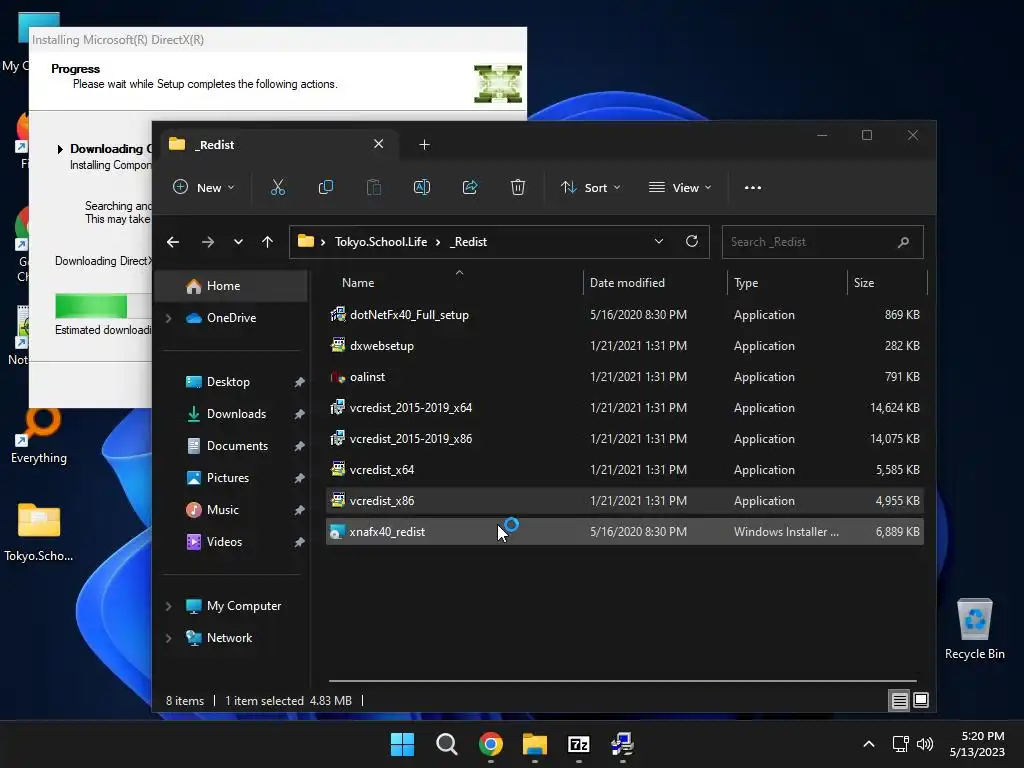The width and height of the screenshot is (1024, 768).
Task: Select the dotNetFx40_Full_setup file icon
Action: click(338, 315)
